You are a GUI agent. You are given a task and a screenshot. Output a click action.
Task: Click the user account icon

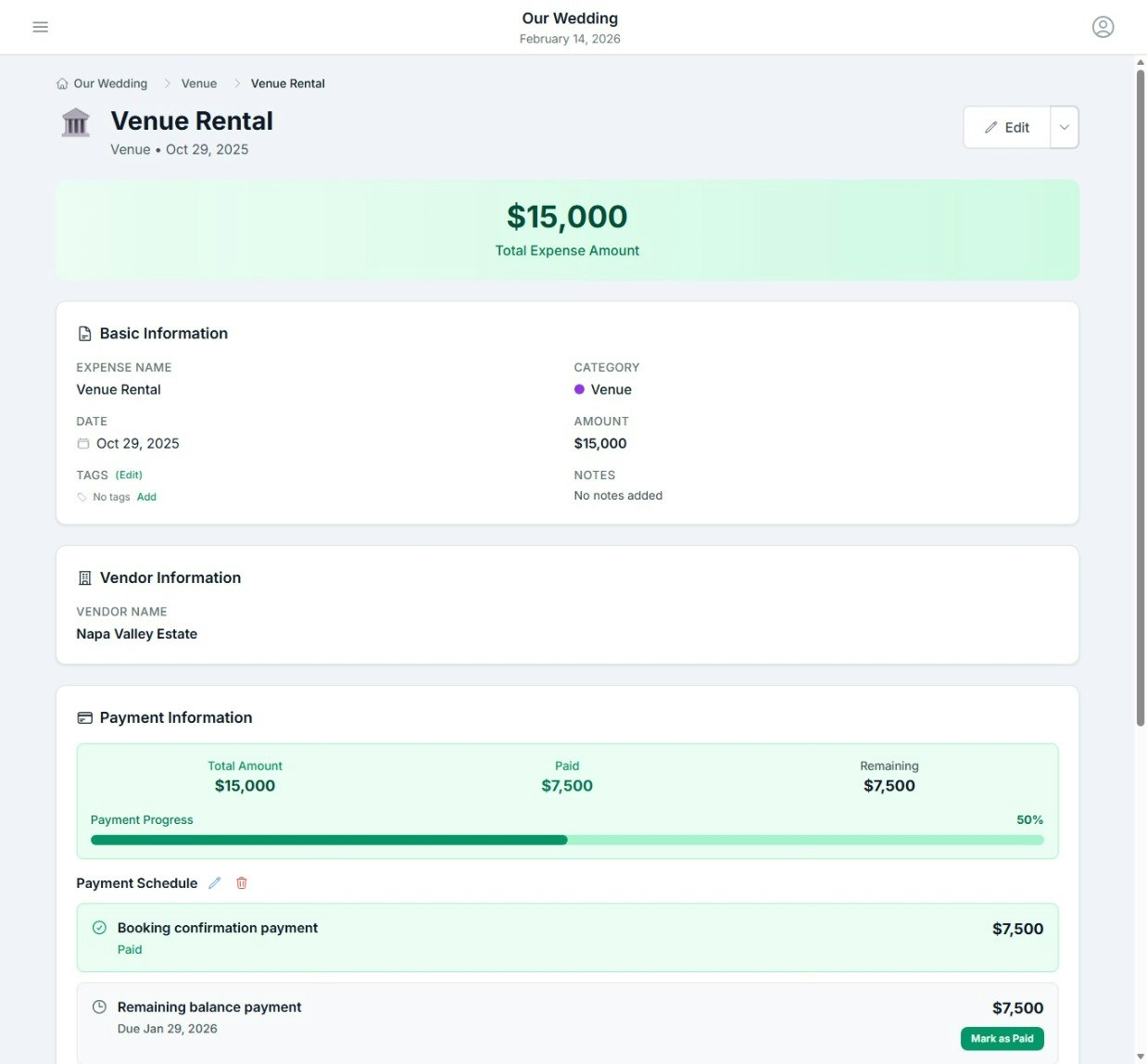click(x=1103, y=27)
